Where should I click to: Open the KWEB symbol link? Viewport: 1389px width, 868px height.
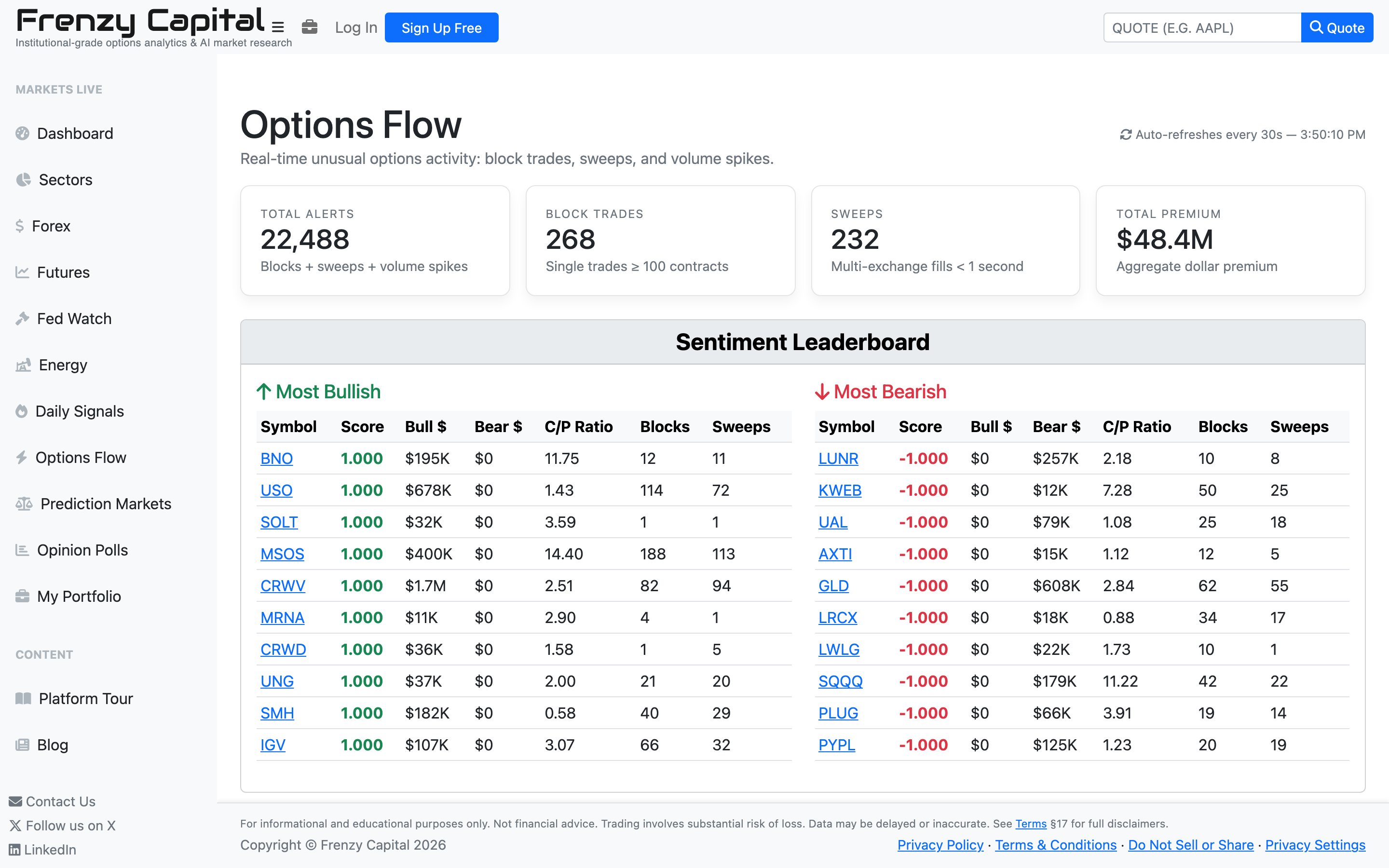(840, 490)
